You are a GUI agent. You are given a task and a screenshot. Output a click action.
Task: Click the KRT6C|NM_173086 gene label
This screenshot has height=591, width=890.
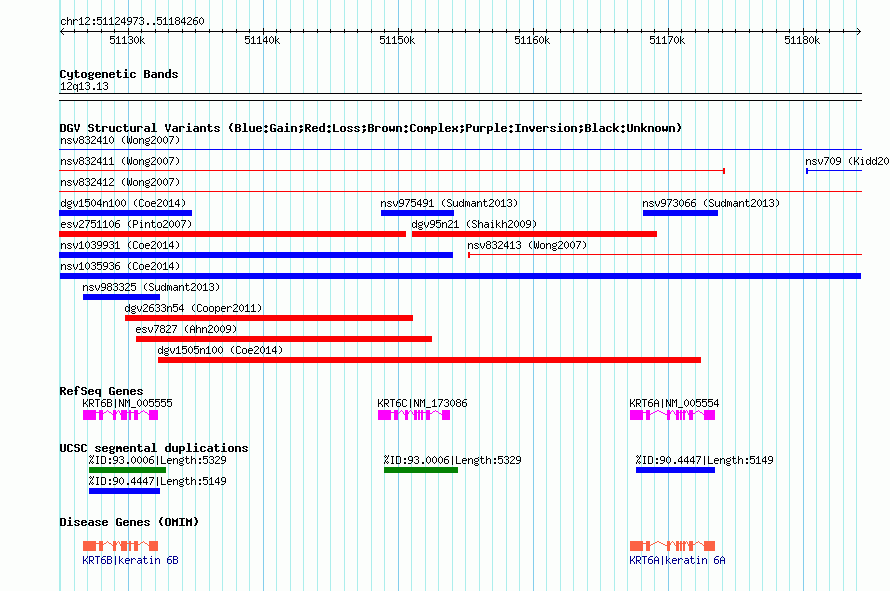point(422,403)
